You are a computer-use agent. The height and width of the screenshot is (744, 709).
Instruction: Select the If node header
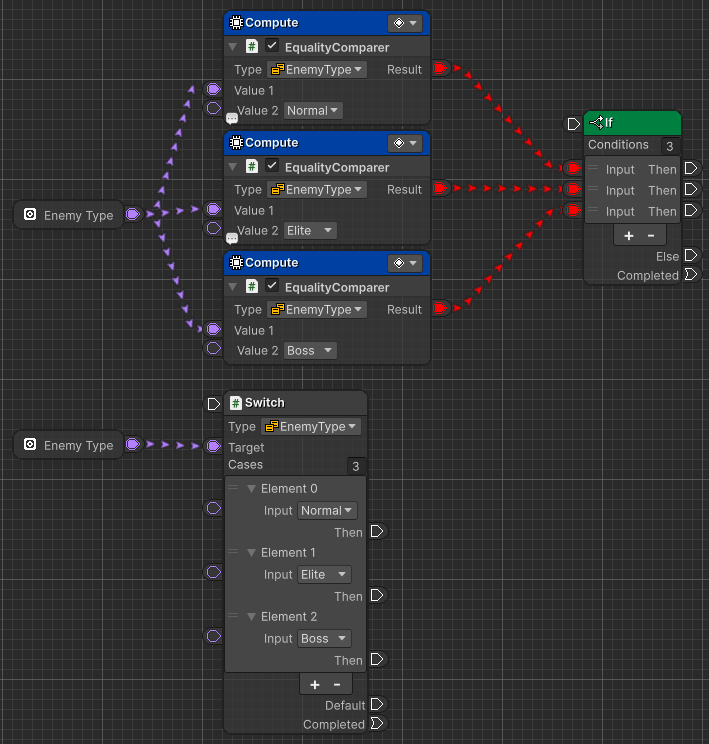pos(633,123)
